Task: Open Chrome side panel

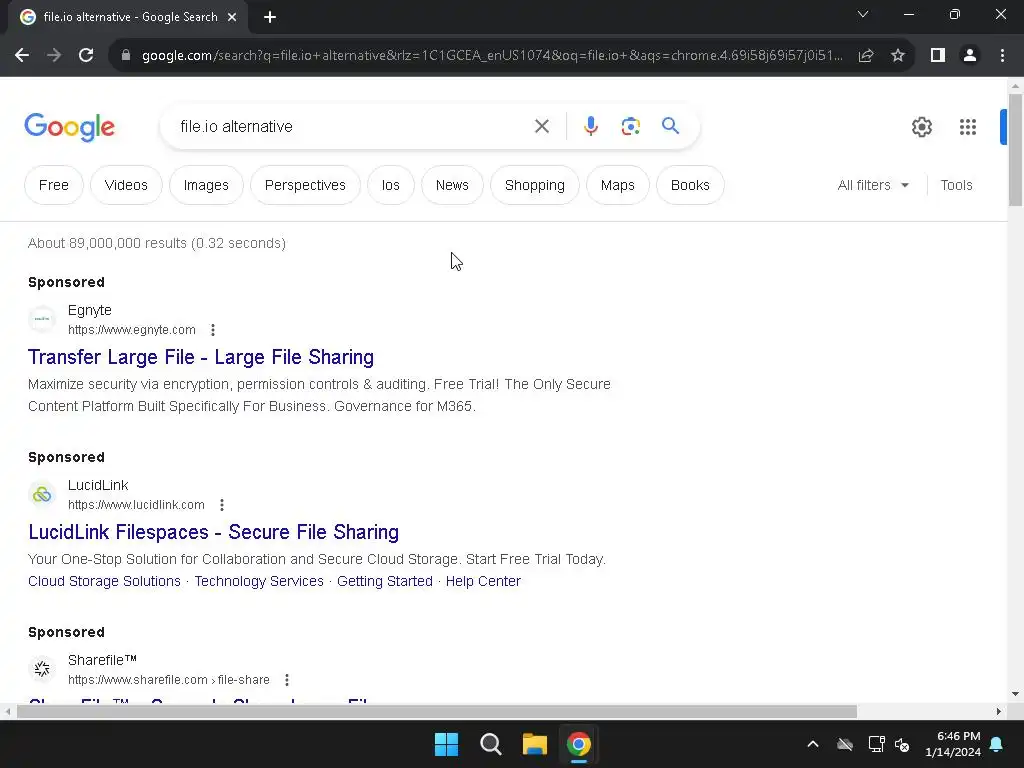Action: [938, 56]
